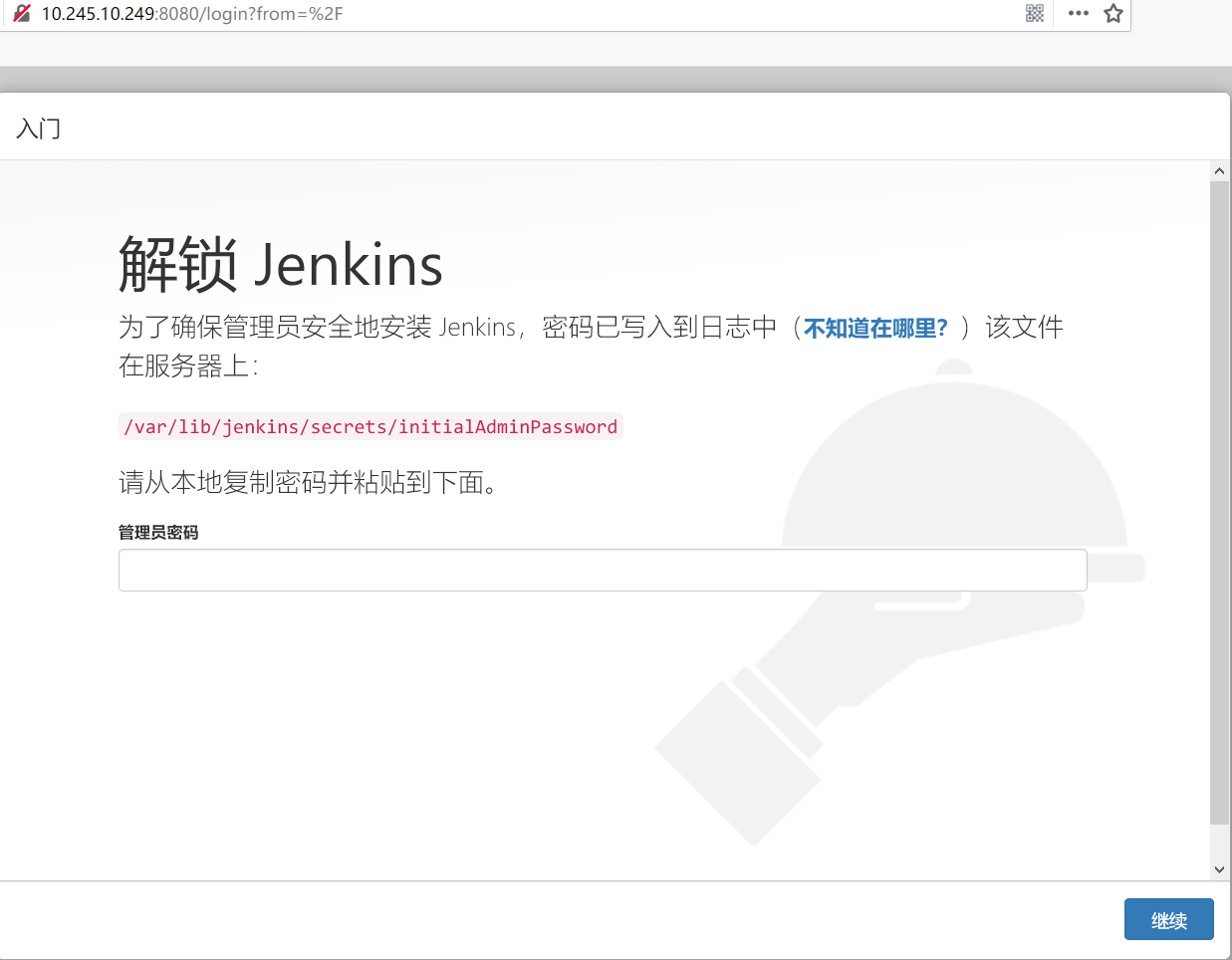The image size is (1232, 960).
Task: Bookmark this page with the star icon
Action: point(1113,13)
